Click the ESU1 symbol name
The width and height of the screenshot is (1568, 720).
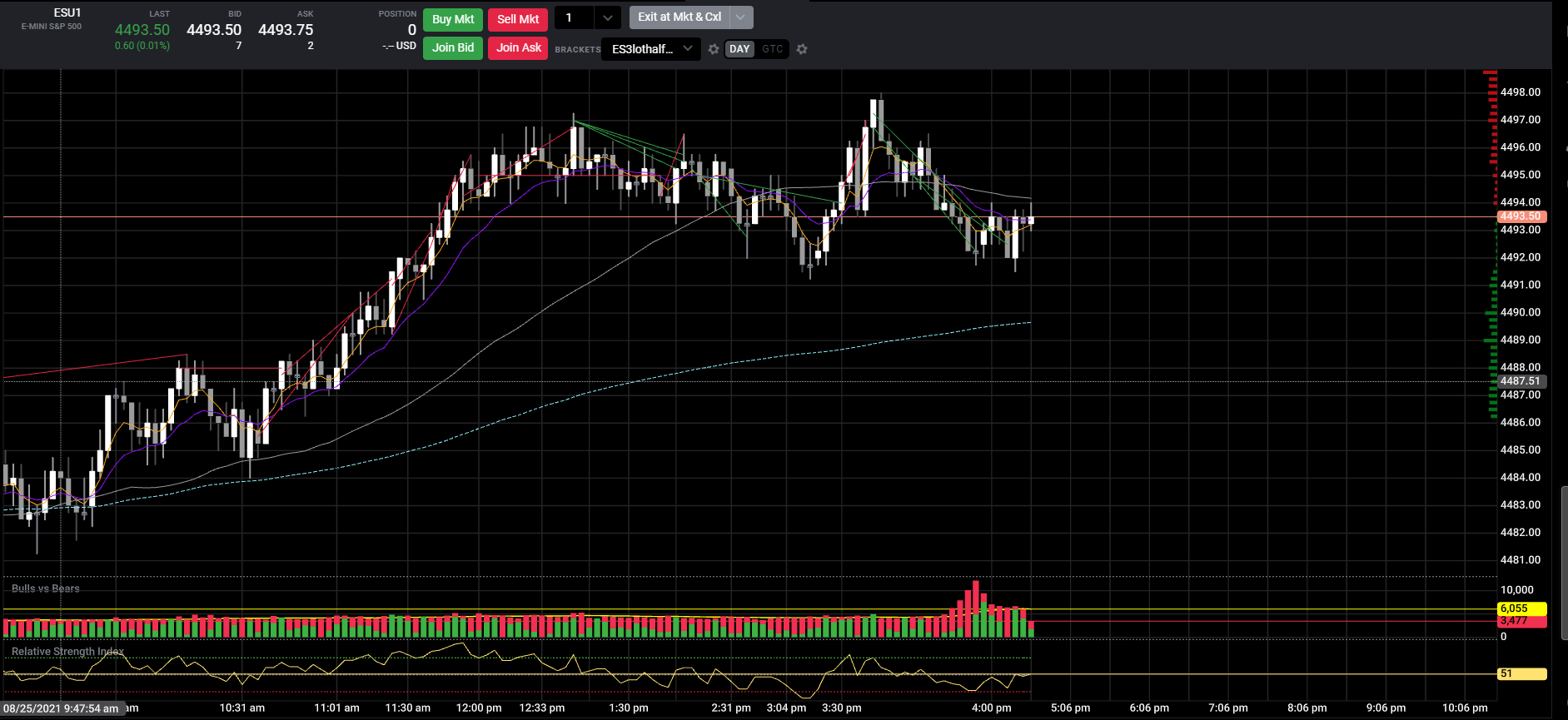click(x=67, y=12)
